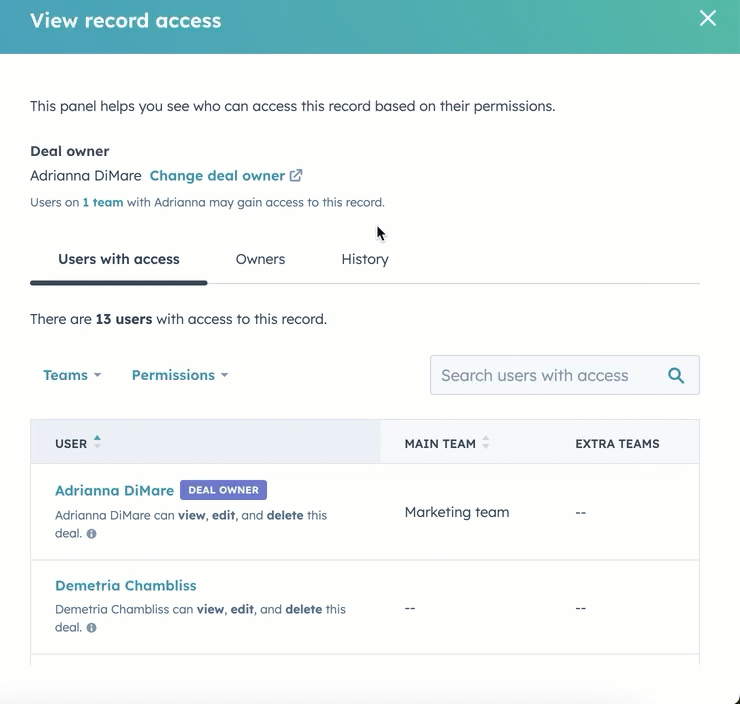Close the View record access panel
This screenshot has width=740, height=704.
[x=708, y=19]
